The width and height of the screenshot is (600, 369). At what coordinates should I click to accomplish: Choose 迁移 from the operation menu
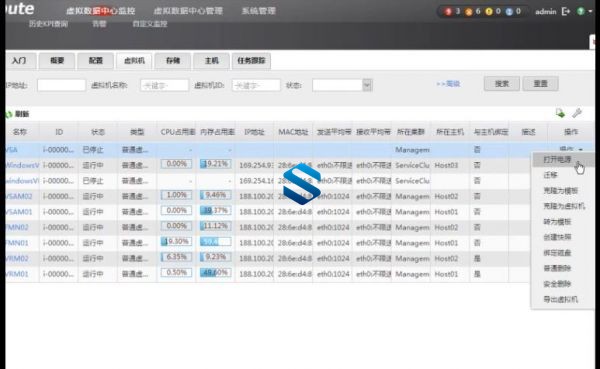[550, 175]
